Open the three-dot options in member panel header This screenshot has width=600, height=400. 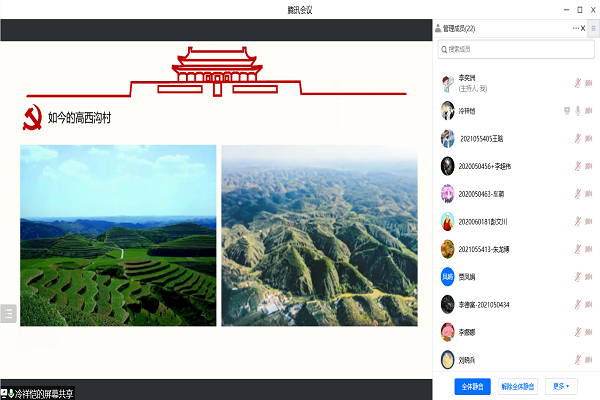tap(575, 28)
